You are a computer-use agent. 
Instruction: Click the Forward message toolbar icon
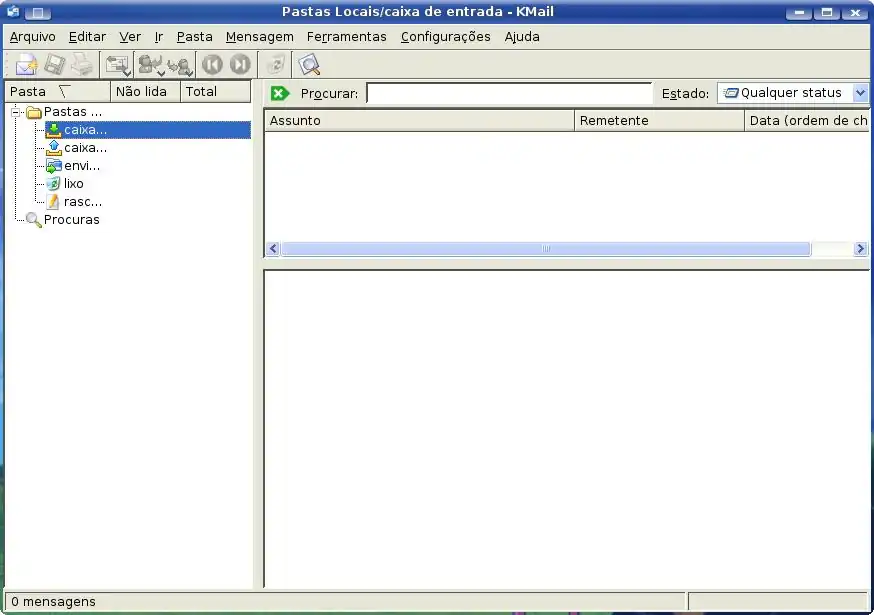(180, 65)
